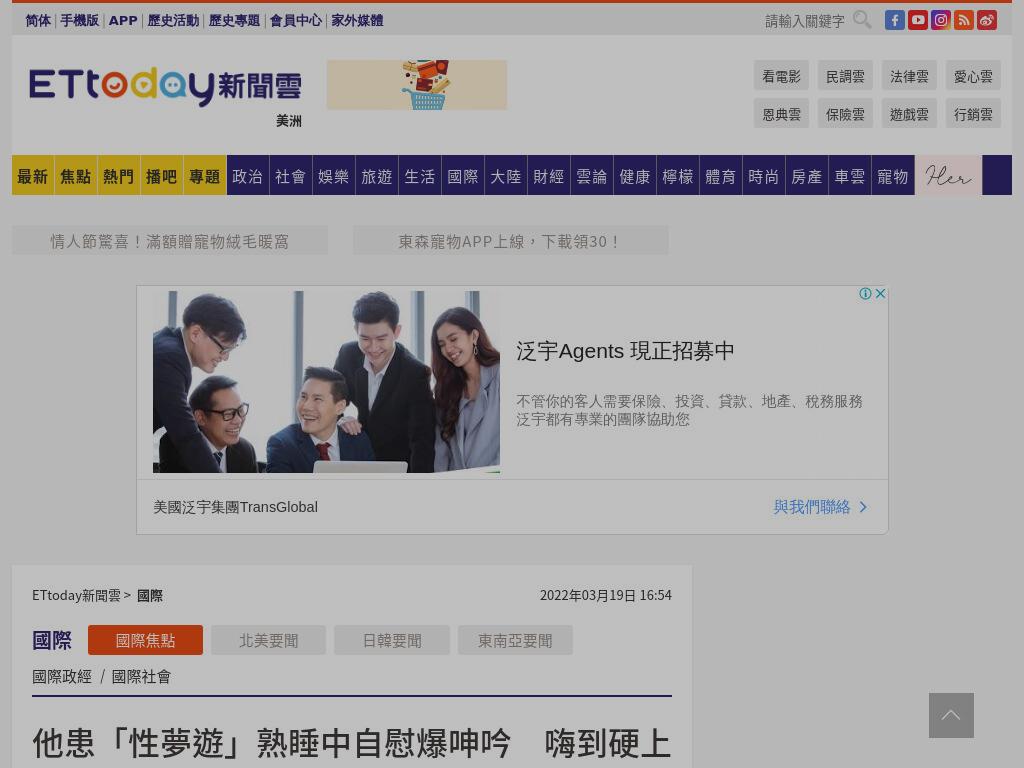The width and height of the screenshot is (1024, 768).
Task: Click the 看電影 button
Action: pos(781,76)
